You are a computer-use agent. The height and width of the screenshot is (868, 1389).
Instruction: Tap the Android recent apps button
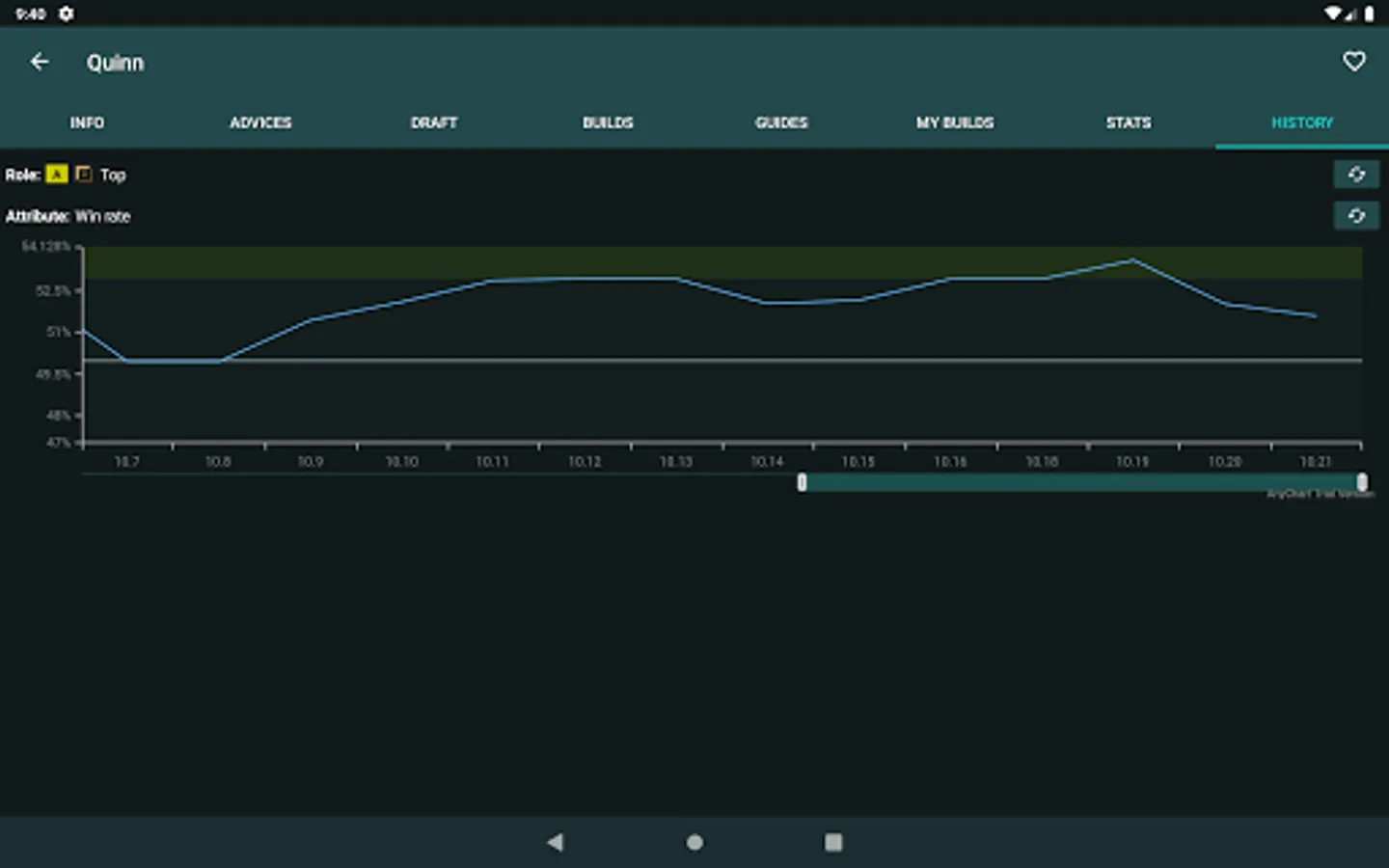point(833,842)
